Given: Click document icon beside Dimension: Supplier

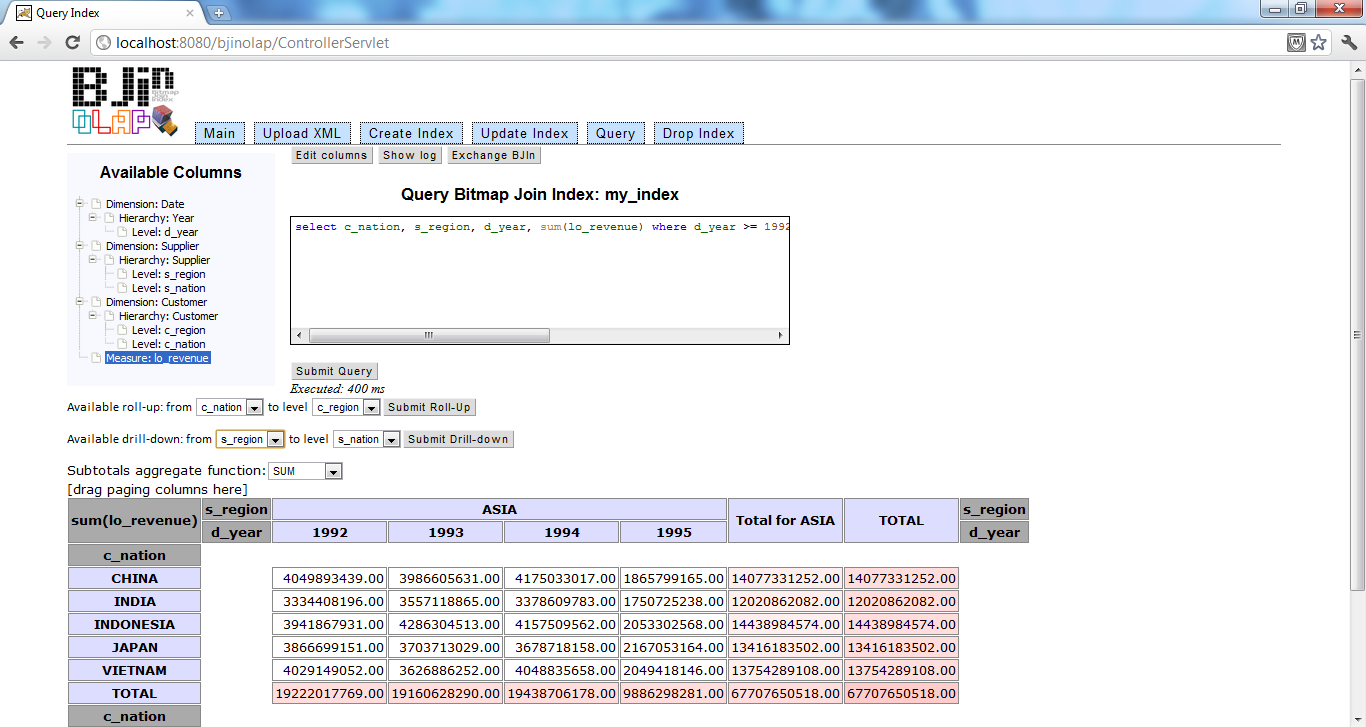Looking at the screenshot, I should (x=97, y=246).
